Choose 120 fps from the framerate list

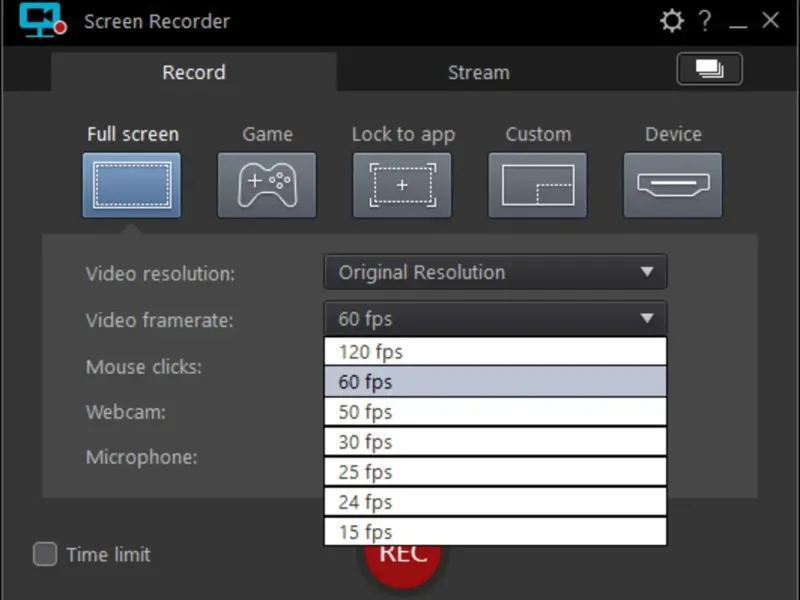tap(495, 352)
